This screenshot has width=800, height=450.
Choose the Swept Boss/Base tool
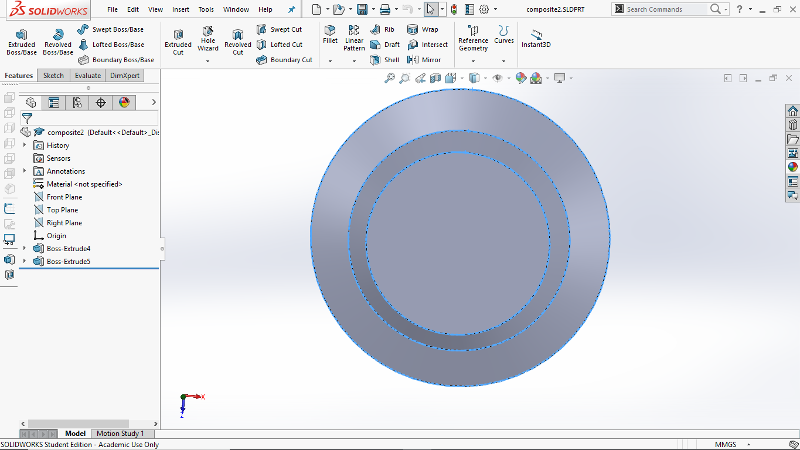tap(111, 30)
